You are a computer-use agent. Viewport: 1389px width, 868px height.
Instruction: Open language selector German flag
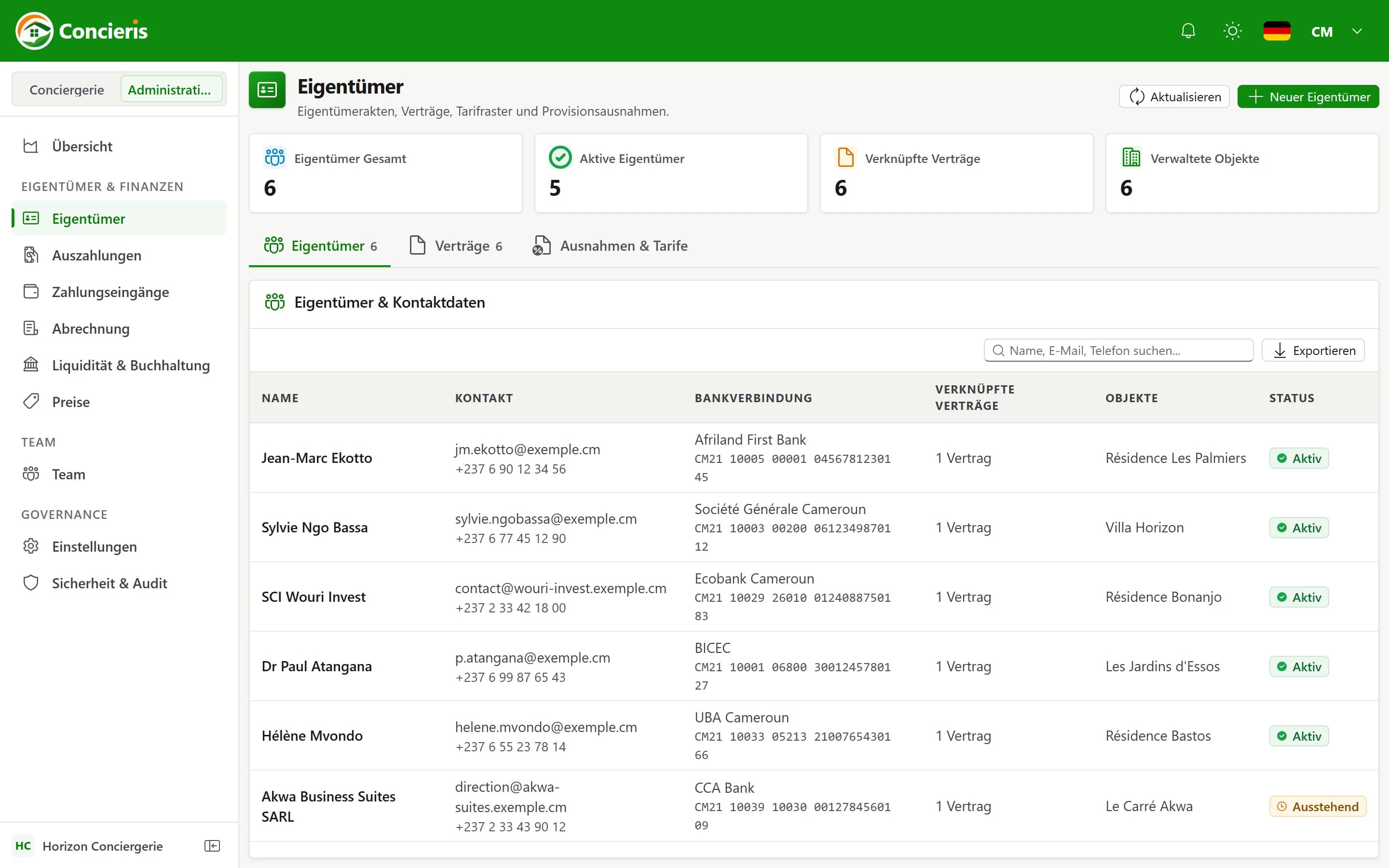pyautogui.click(x=1277, y=31)
